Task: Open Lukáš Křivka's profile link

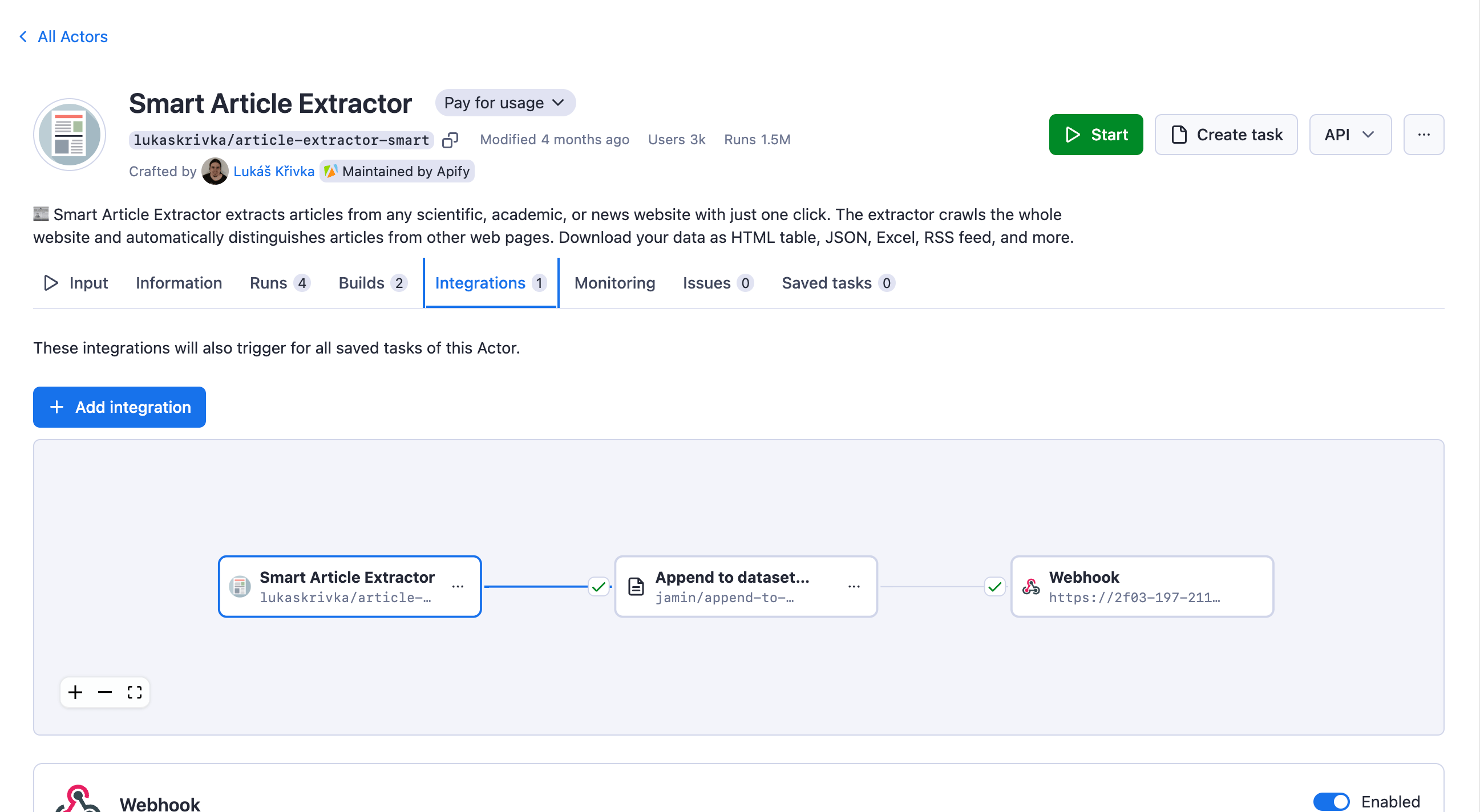Action: coord(273,171)
